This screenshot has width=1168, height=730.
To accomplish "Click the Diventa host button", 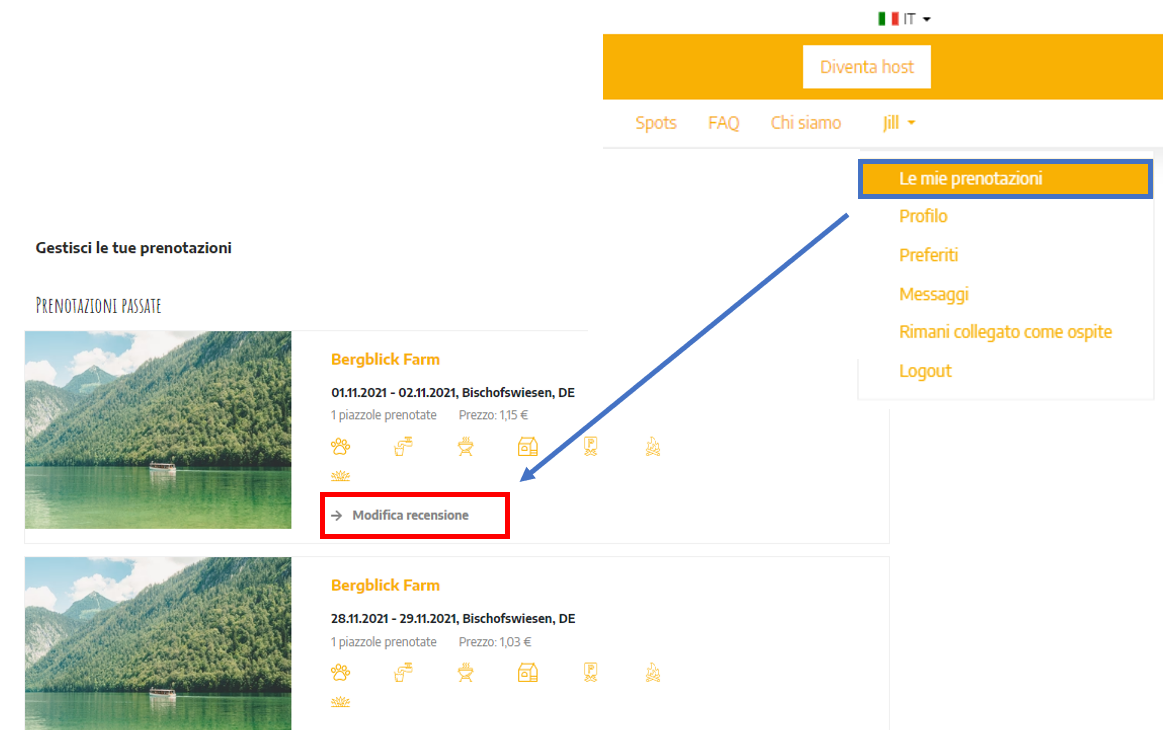I will 866,67.
